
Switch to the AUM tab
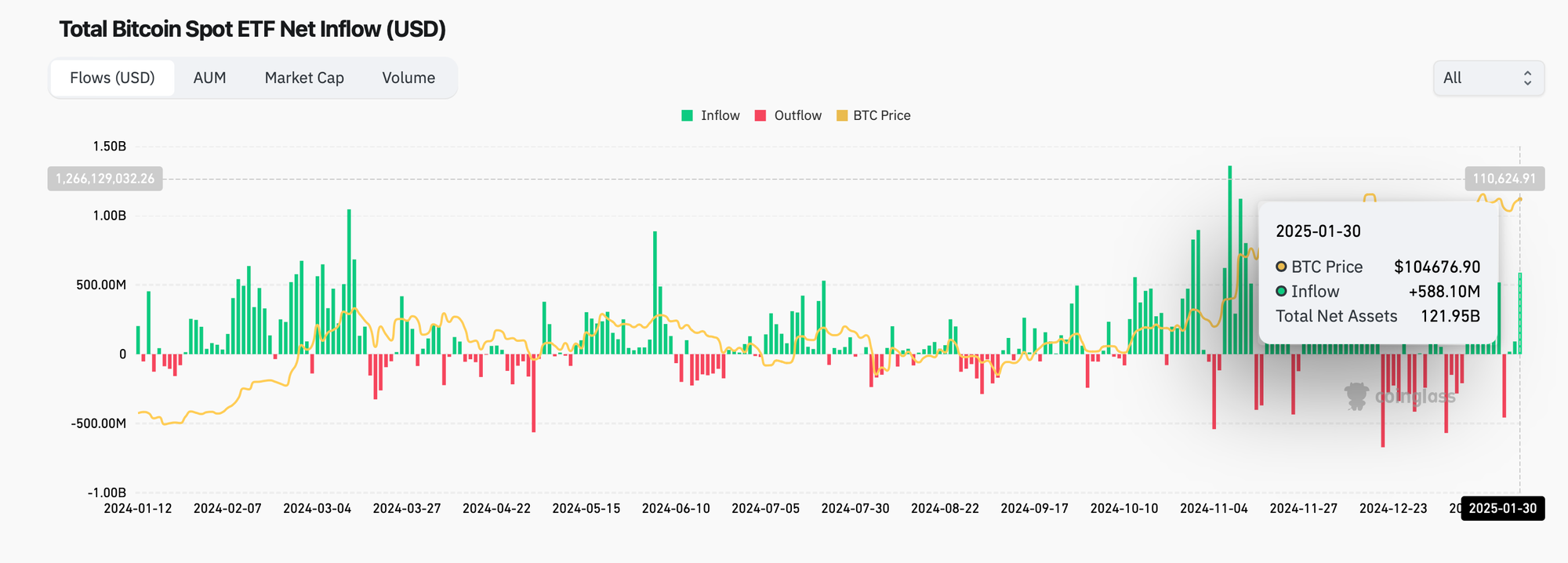pos(209,78)
